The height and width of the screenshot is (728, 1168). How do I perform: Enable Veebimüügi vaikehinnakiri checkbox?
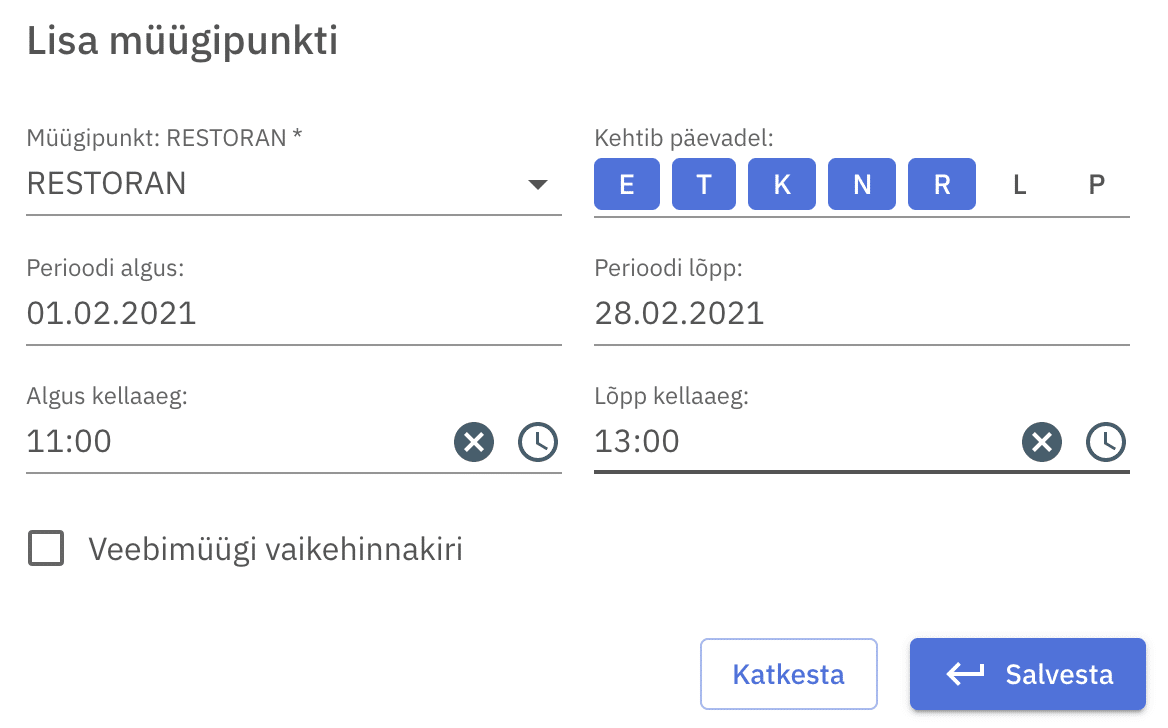click(x=46, y=549)
